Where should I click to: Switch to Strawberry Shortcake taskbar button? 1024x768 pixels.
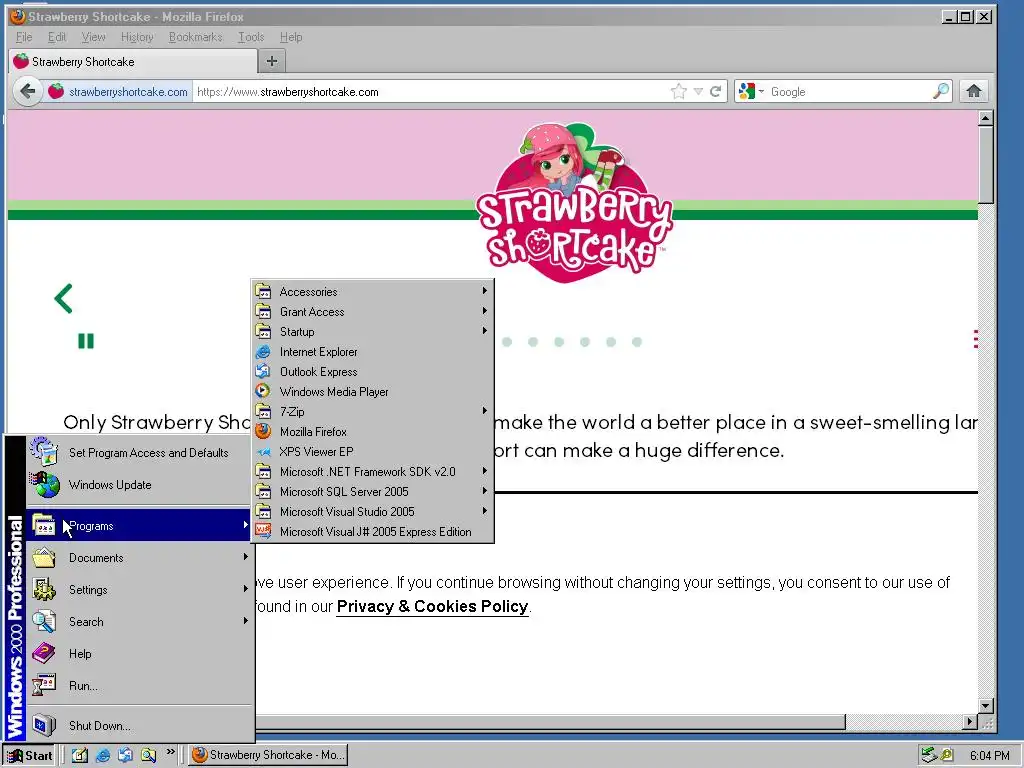(268, 755)
